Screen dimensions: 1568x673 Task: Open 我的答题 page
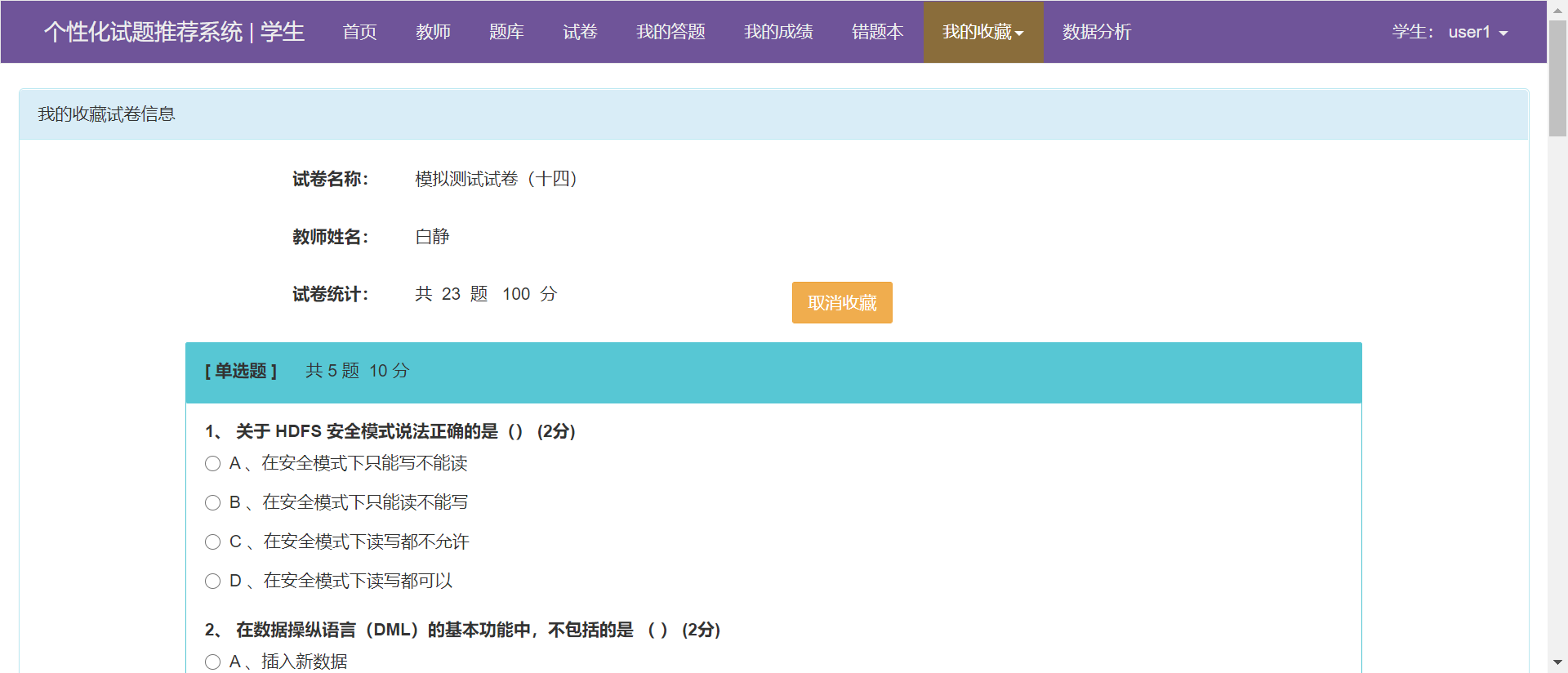click(670, 32)
